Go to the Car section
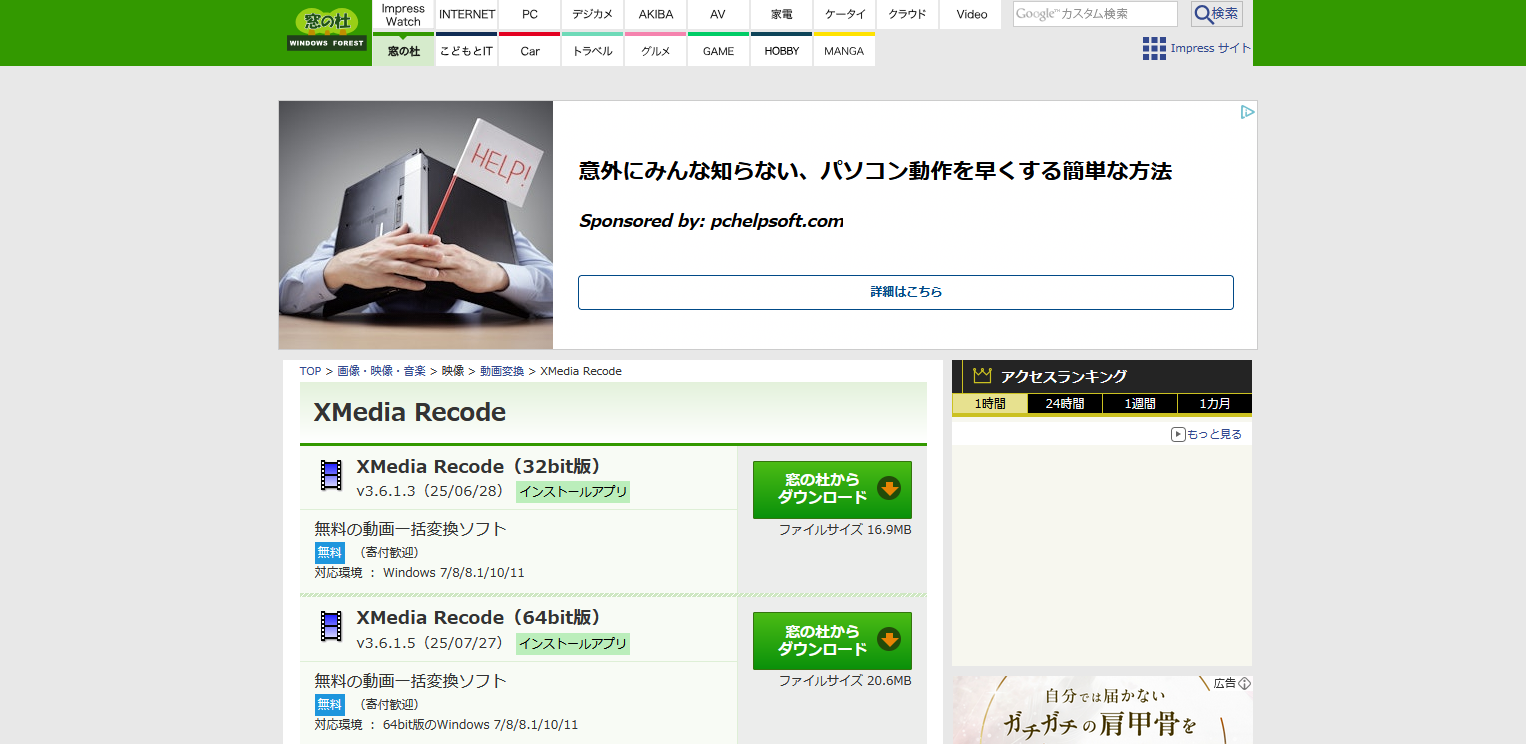 coord(530,50)
